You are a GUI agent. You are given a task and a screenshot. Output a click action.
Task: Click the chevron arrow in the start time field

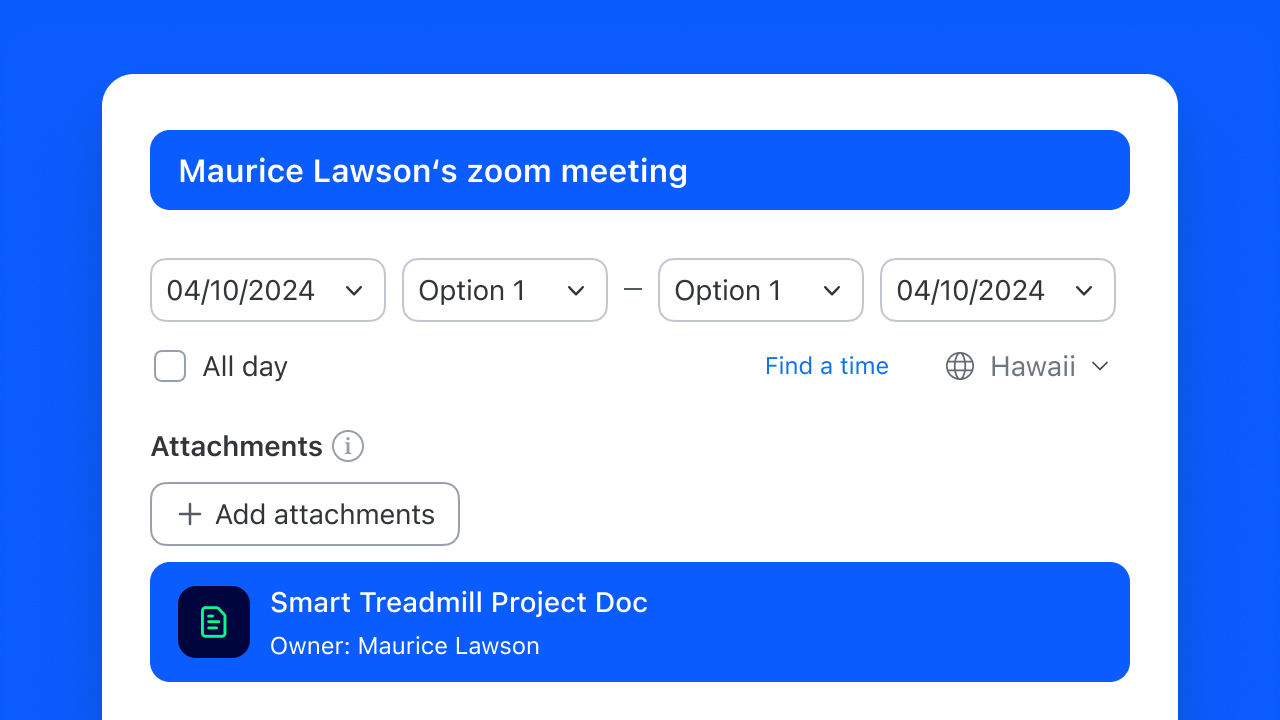(576, 291)
